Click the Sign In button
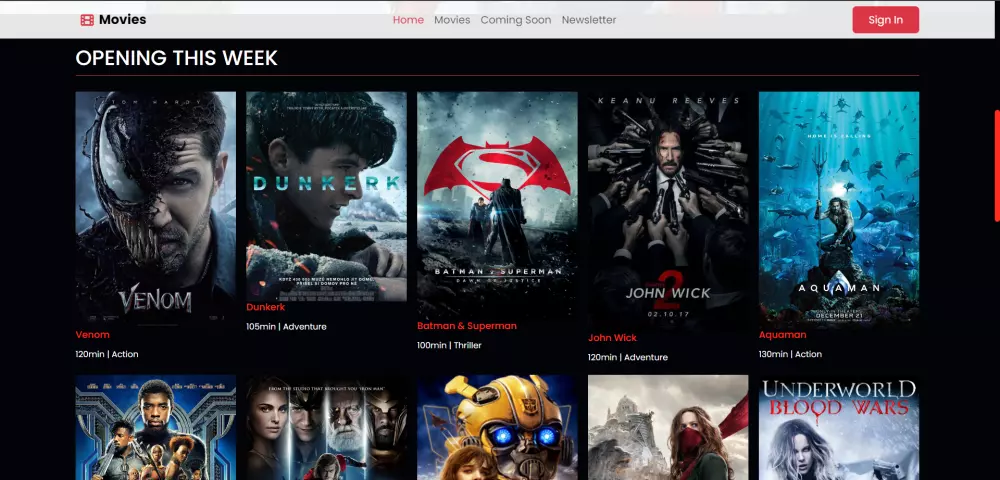This screenshot has height=480, width=1000. (885, 20)
